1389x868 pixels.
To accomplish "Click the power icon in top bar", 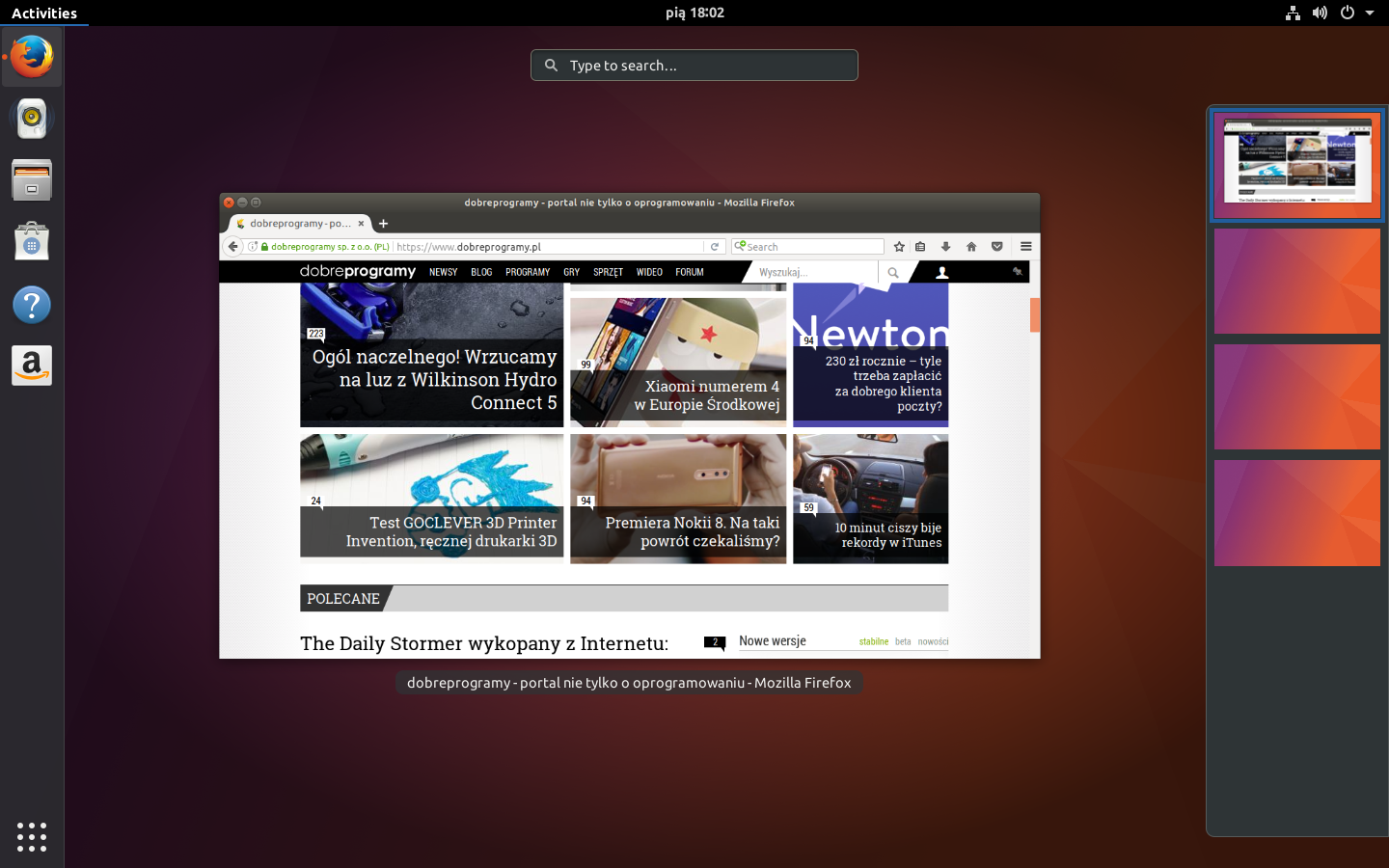I will tap(1348, 13).
